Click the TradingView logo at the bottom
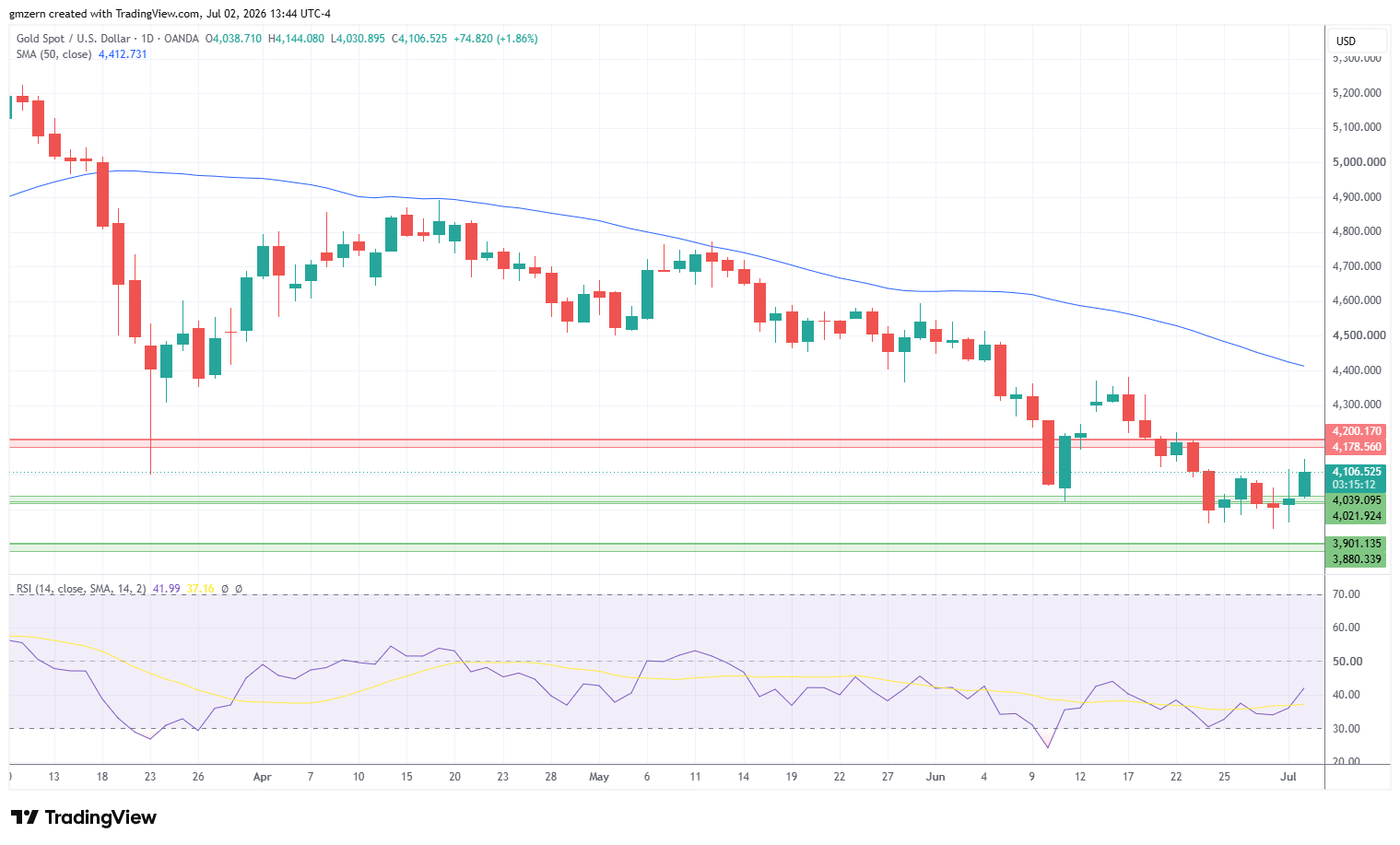Screen dimensions: 1400x845 [x=83, y=817]
